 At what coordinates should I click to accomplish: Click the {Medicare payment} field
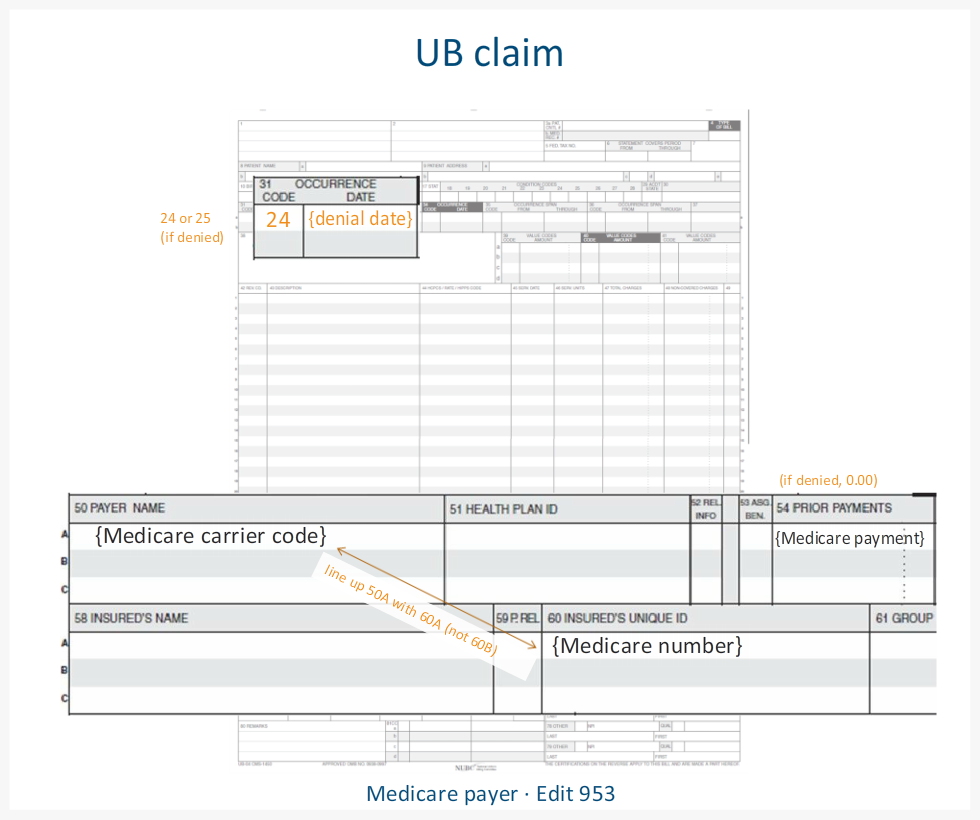tap(850, 539)
